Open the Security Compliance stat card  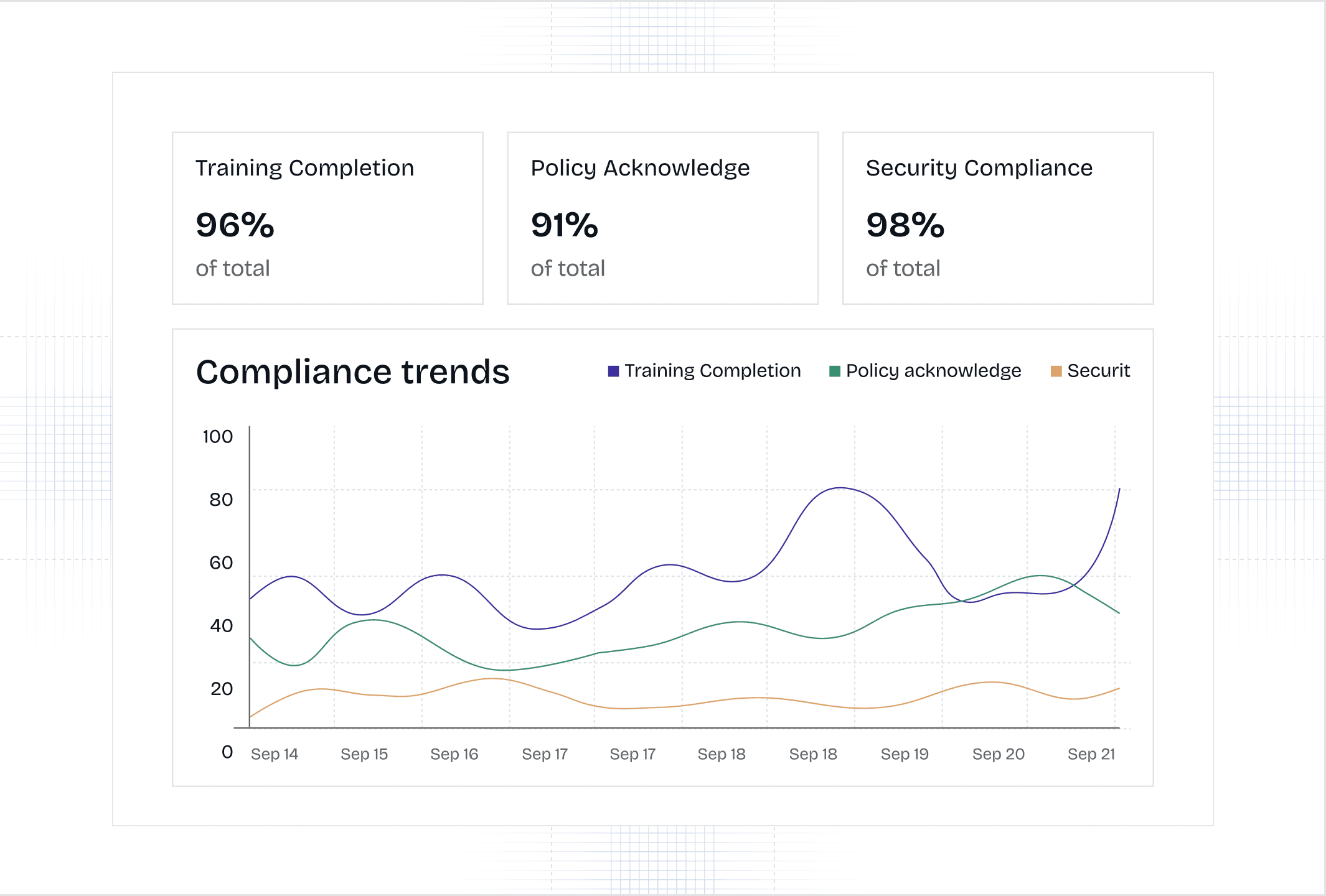(x=997, y=218)
